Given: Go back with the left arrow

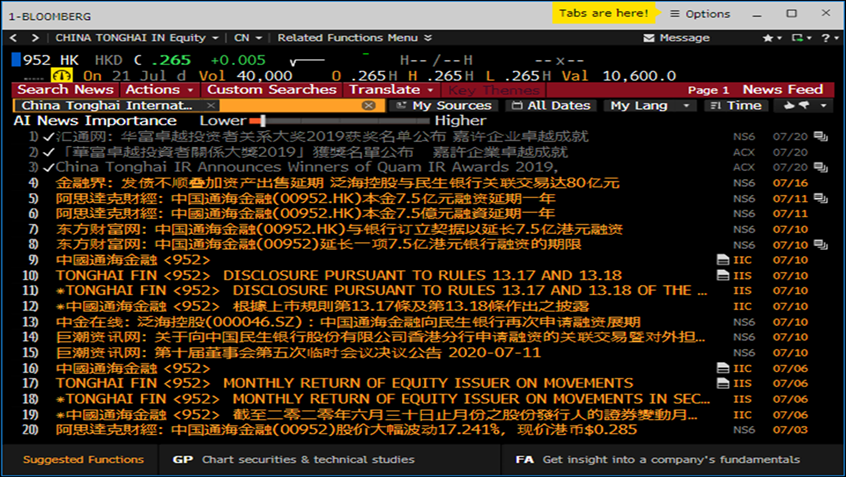Looking at the screenshot, I should point(13,38).
